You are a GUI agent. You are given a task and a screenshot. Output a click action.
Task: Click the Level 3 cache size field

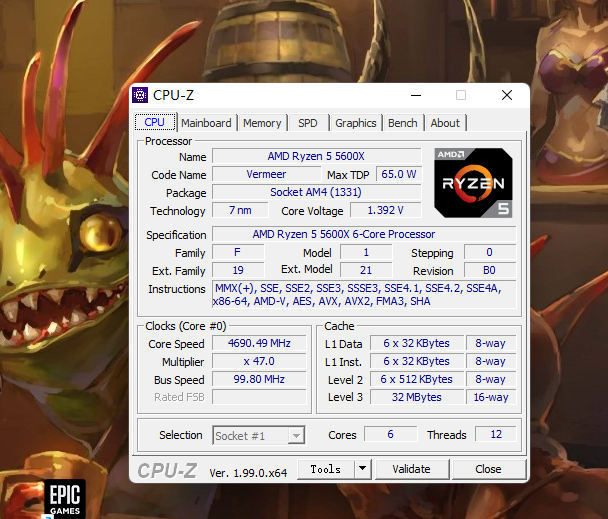[417, 397]
